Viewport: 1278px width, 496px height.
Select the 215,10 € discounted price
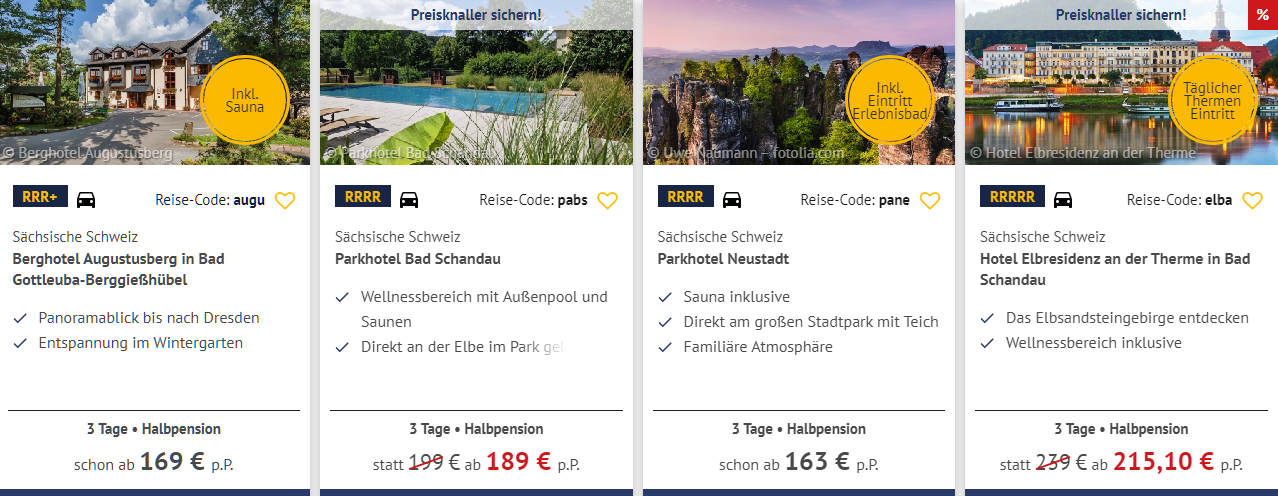pyautogui.click(x=1163, y=462)
